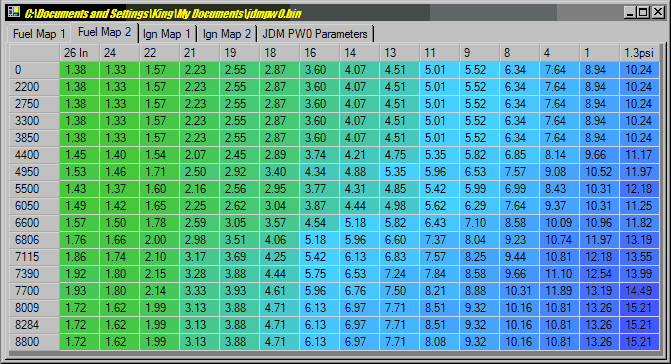The width and height of the screenshot is (671, 364).
Task: Pick the cell showing 10.96
Action: pos(599,223)
